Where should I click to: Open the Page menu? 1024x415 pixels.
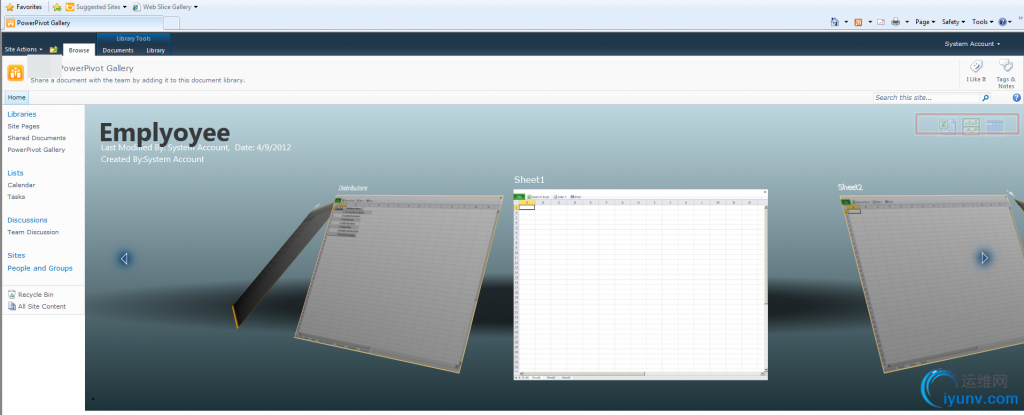pos(925,22)
